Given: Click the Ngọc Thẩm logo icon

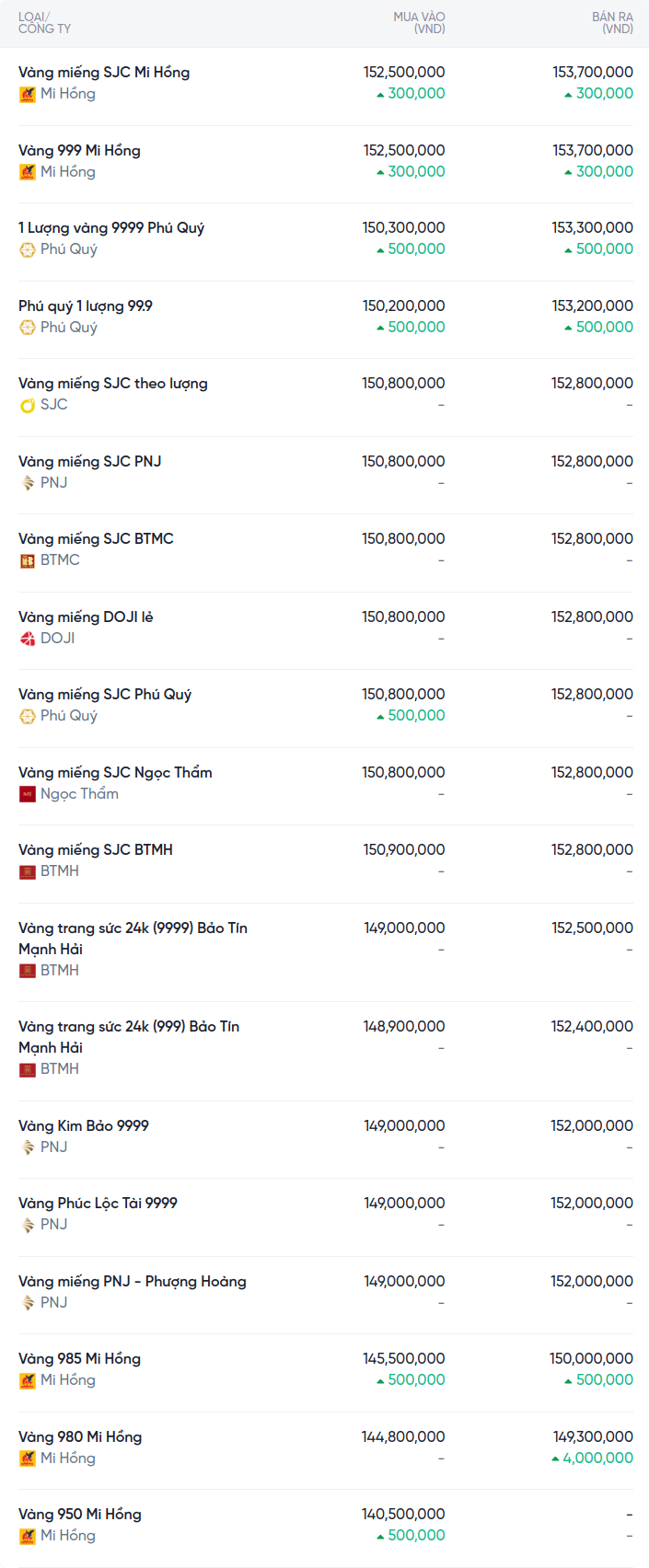Looking at the screenshot, I should point(28,794).
